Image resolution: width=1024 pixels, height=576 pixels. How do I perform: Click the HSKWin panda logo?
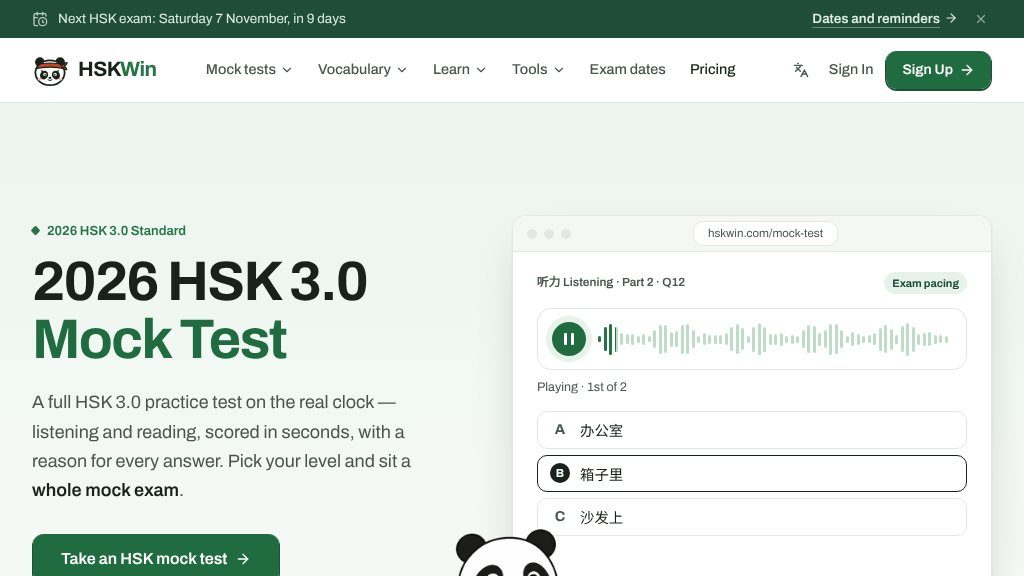tap(50, 70)
